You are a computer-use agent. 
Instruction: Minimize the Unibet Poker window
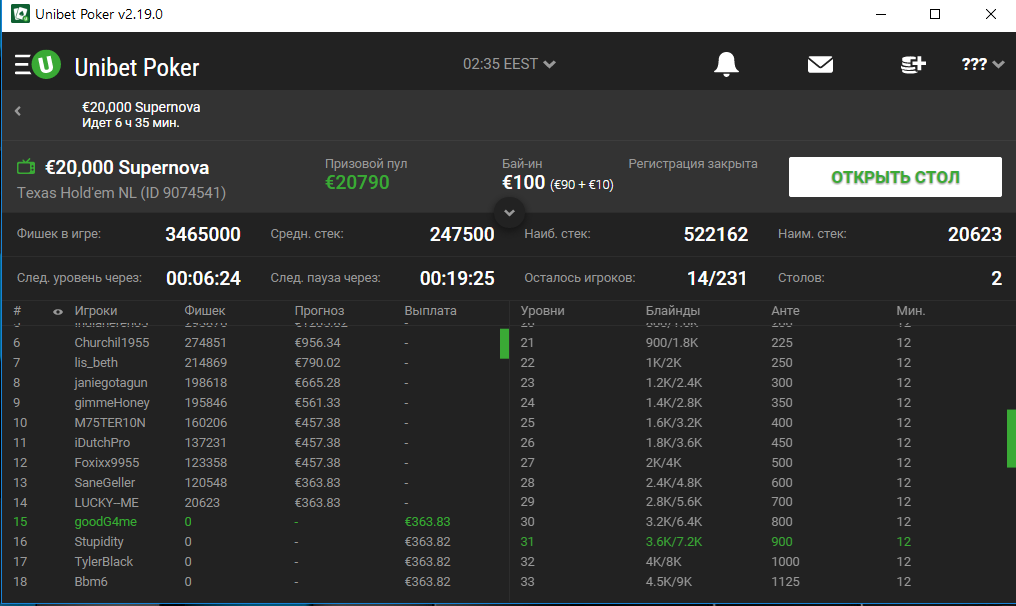pos(881,14)
